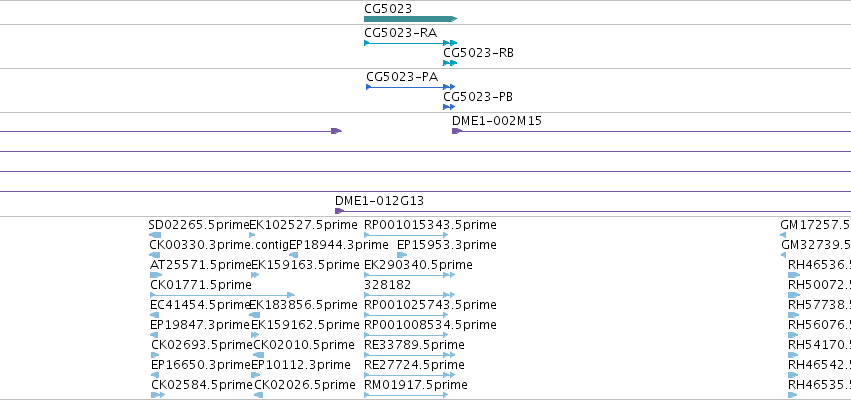851x400 pixels.
Task: Select the CG5023-RB transcript arrows
Action: [x=450, y=63]
